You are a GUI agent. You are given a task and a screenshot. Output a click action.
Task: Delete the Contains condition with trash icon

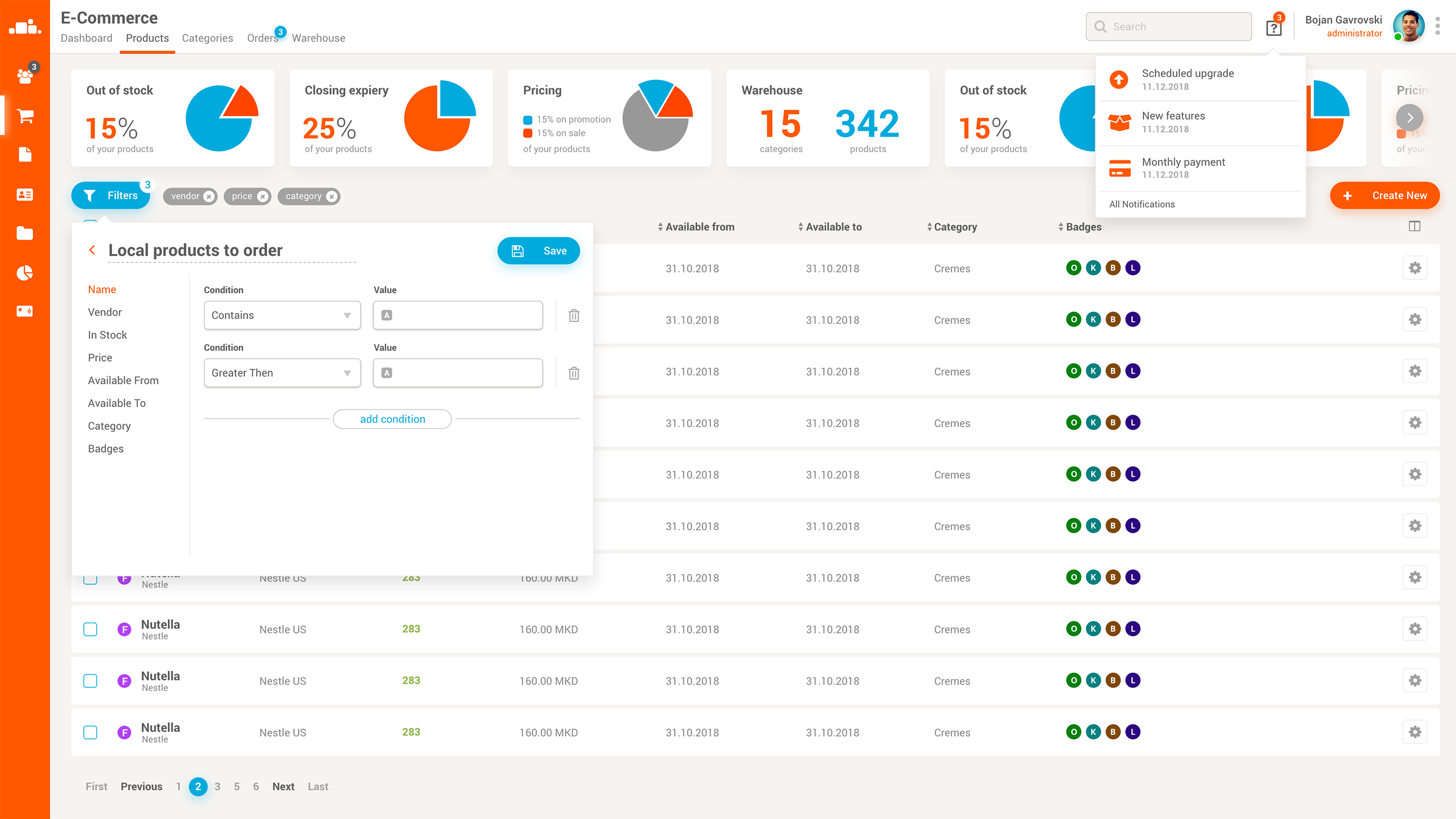coord(574,315)
